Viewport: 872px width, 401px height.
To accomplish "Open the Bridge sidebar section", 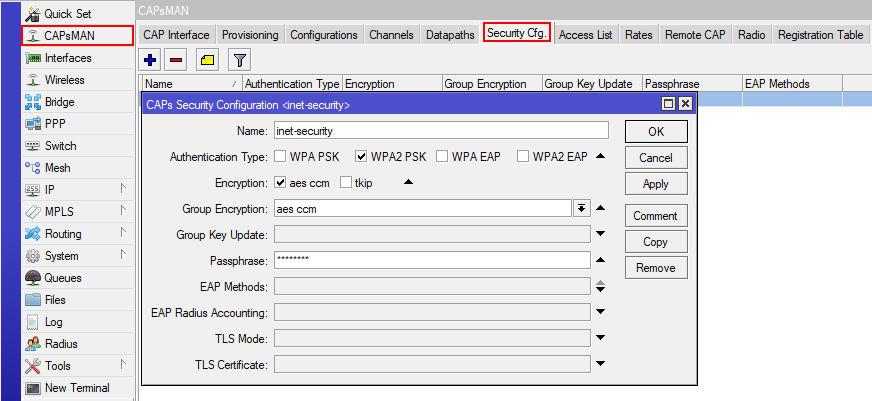I will tap(59, 102).
